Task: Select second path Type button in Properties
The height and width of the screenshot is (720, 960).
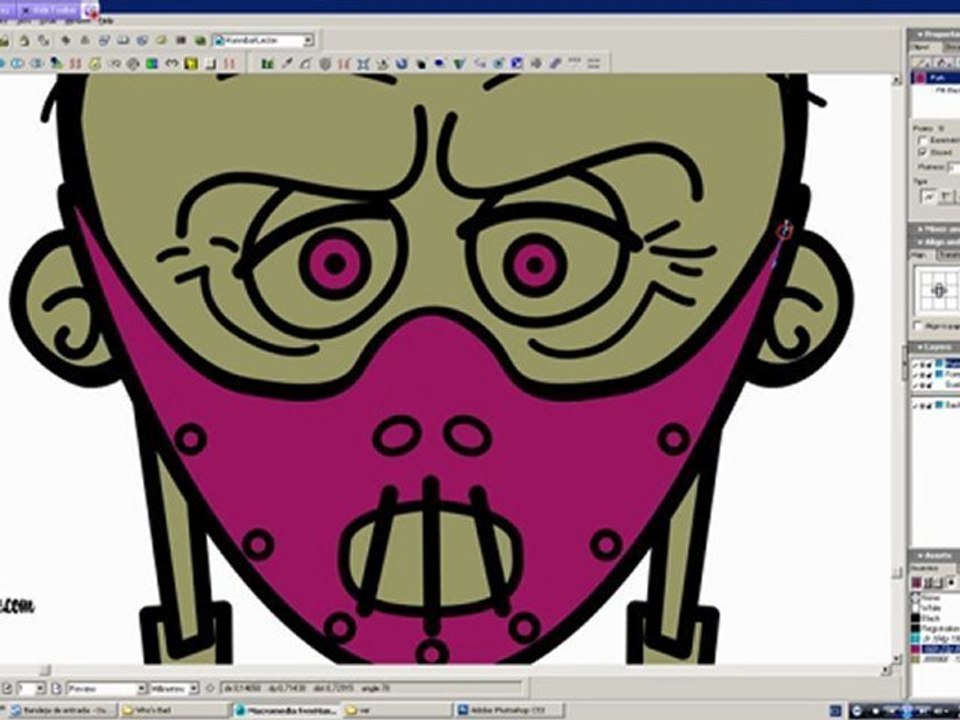Action: [945, 197]
